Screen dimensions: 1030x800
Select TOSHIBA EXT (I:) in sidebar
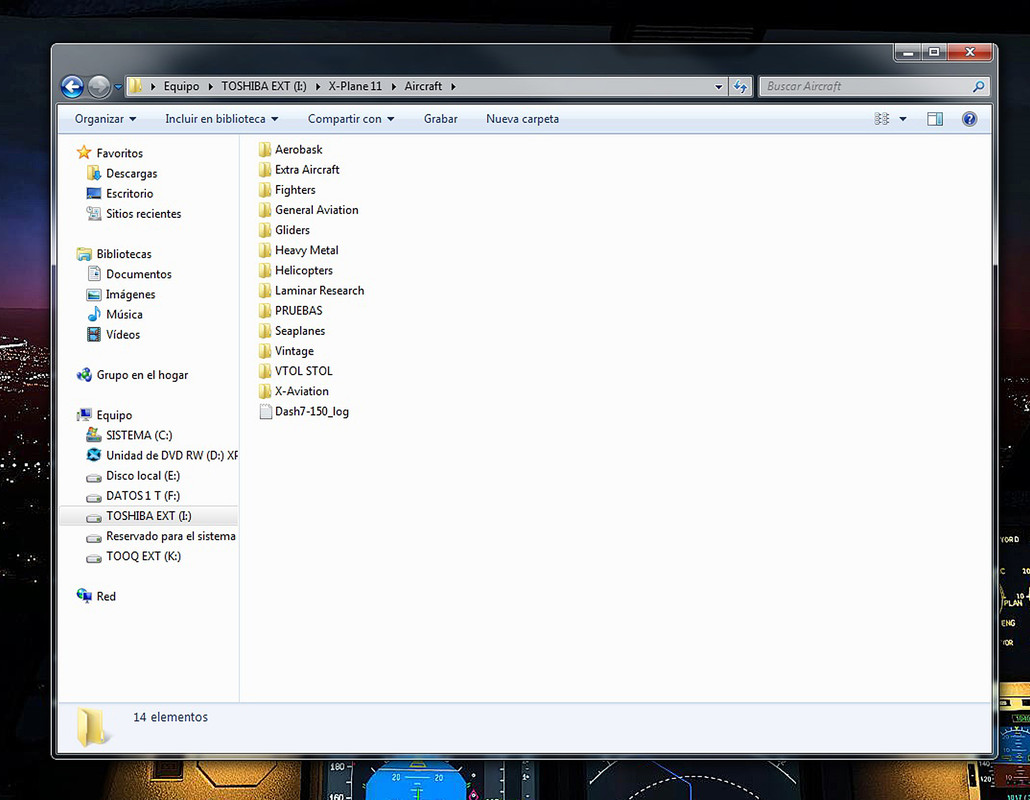[x=148, y=516]
